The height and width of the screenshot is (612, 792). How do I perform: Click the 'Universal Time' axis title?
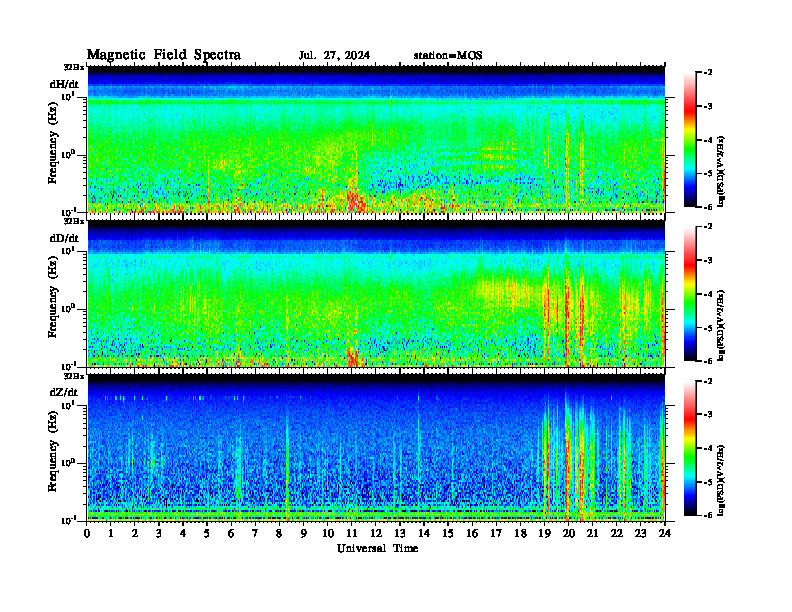click(377, 548)
